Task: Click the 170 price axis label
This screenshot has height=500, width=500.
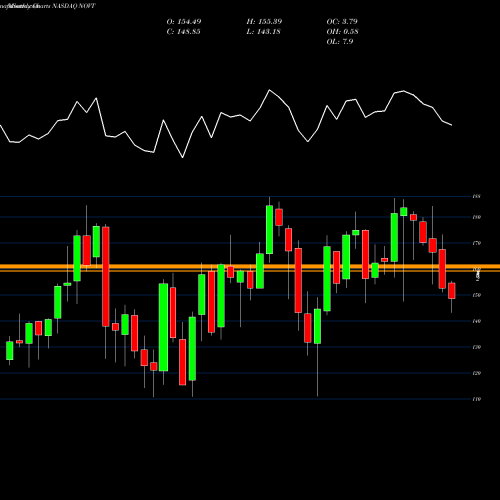Action: point(477,243)
